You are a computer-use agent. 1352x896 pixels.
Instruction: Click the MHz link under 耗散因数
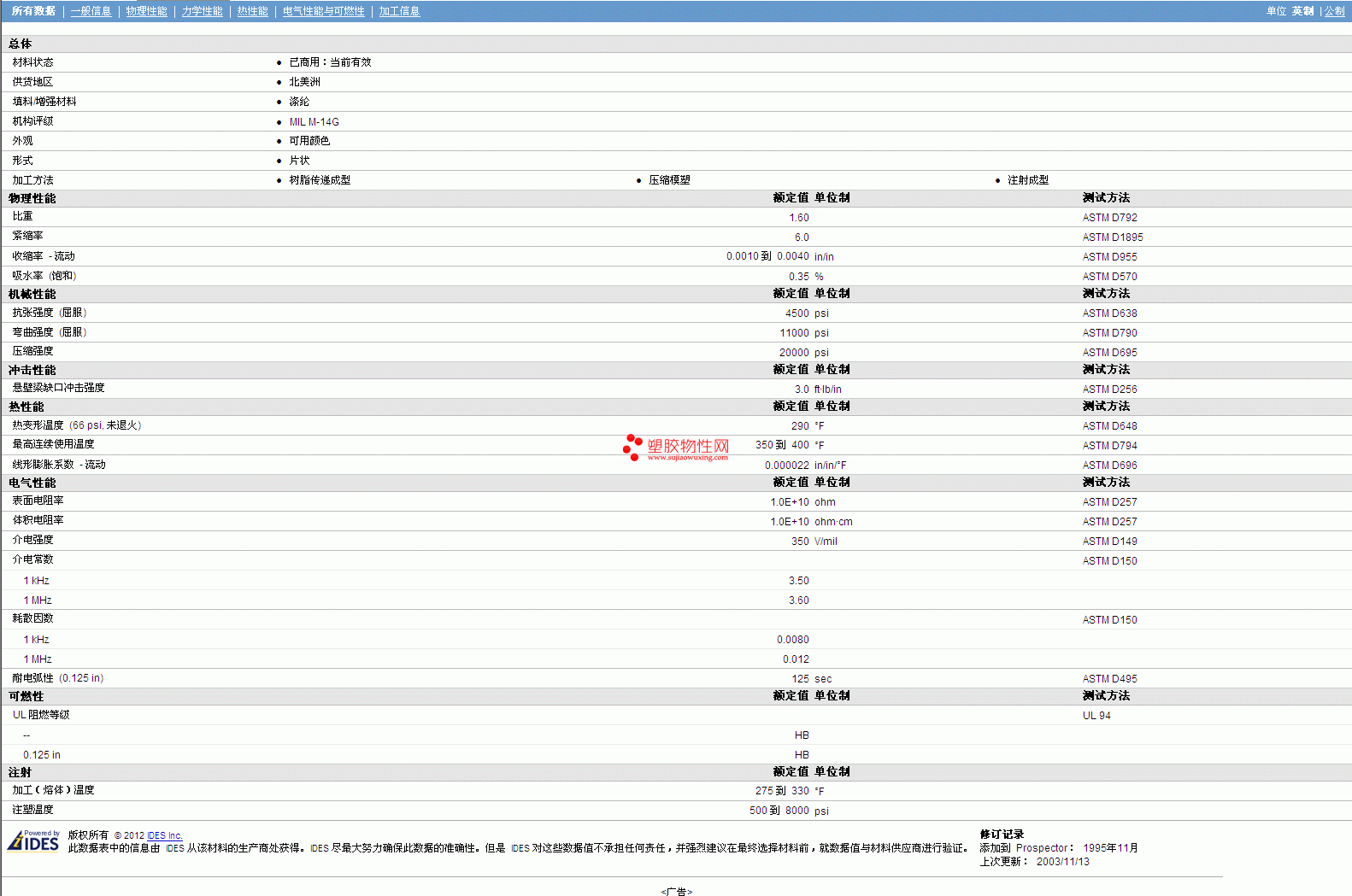42,659
